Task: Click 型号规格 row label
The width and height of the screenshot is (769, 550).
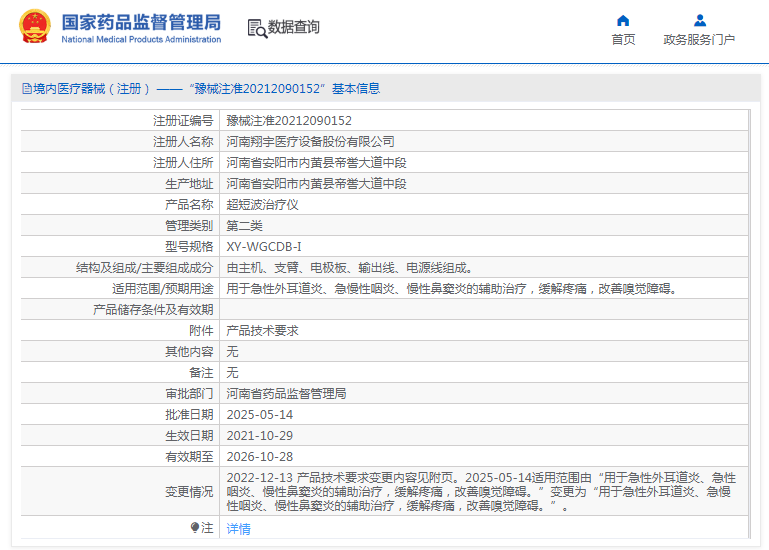Action: coord(189,247)
